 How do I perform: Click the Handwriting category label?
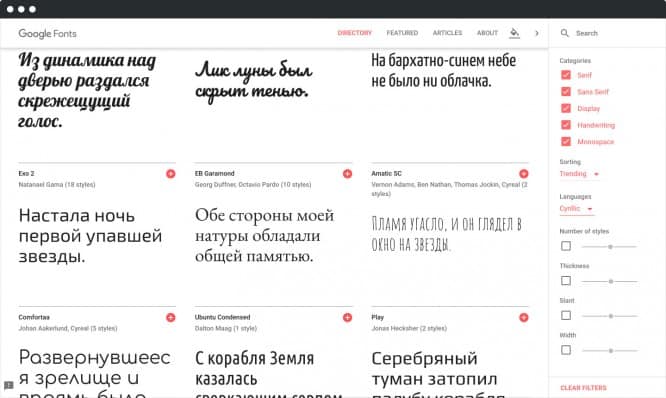click(596, 125)
